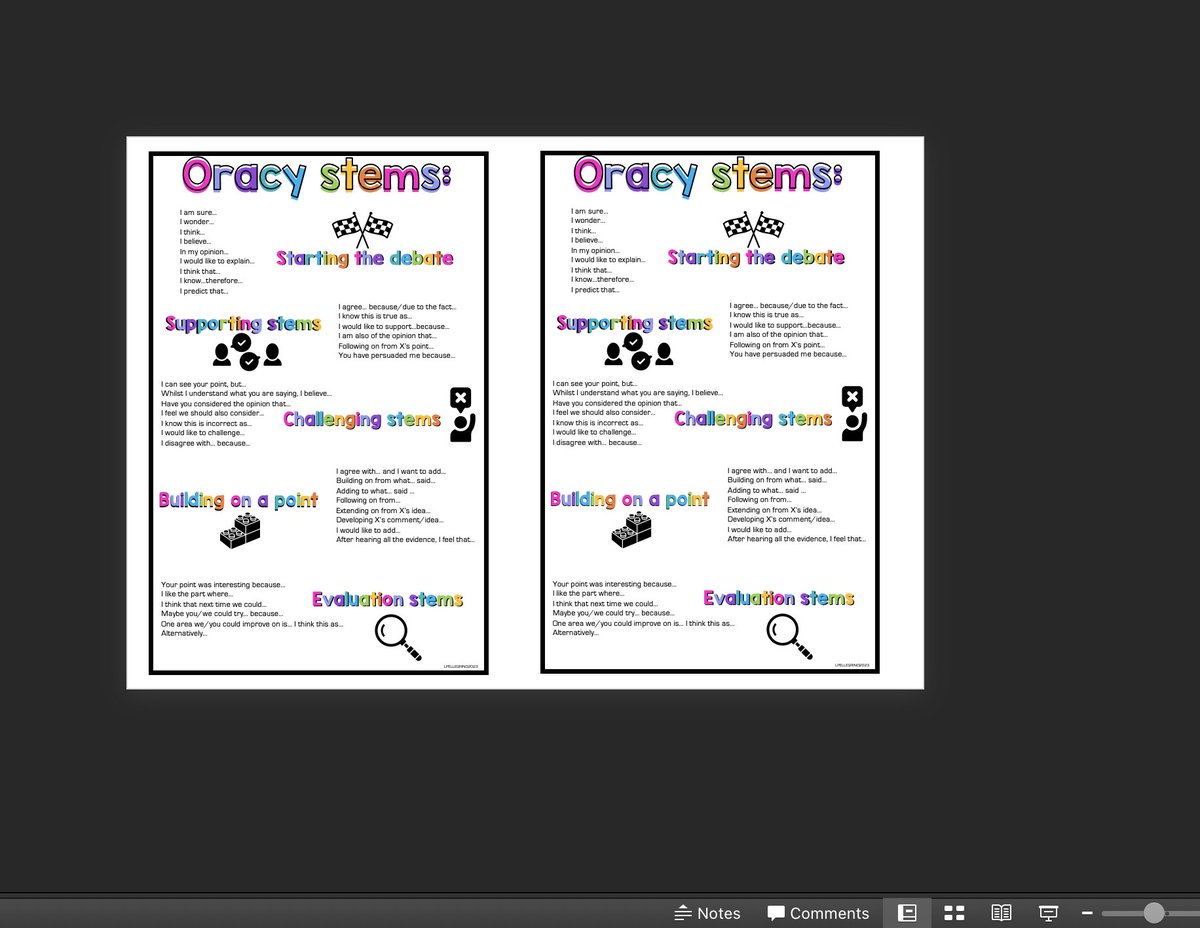1200x928 pixels.
Task: Click 'Evaluation stems' heading on right poster
Action: click(x=779, y=599)
